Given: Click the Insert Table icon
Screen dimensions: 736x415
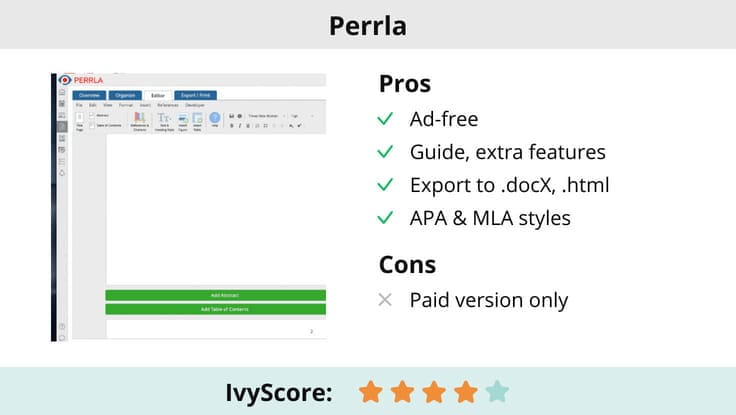Looking at the screenshot, I should [x=197, y=119].
